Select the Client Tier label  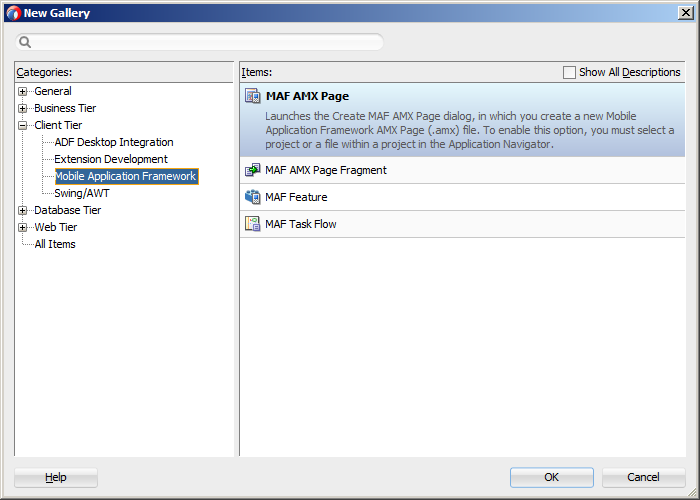[x=58, y=125]
